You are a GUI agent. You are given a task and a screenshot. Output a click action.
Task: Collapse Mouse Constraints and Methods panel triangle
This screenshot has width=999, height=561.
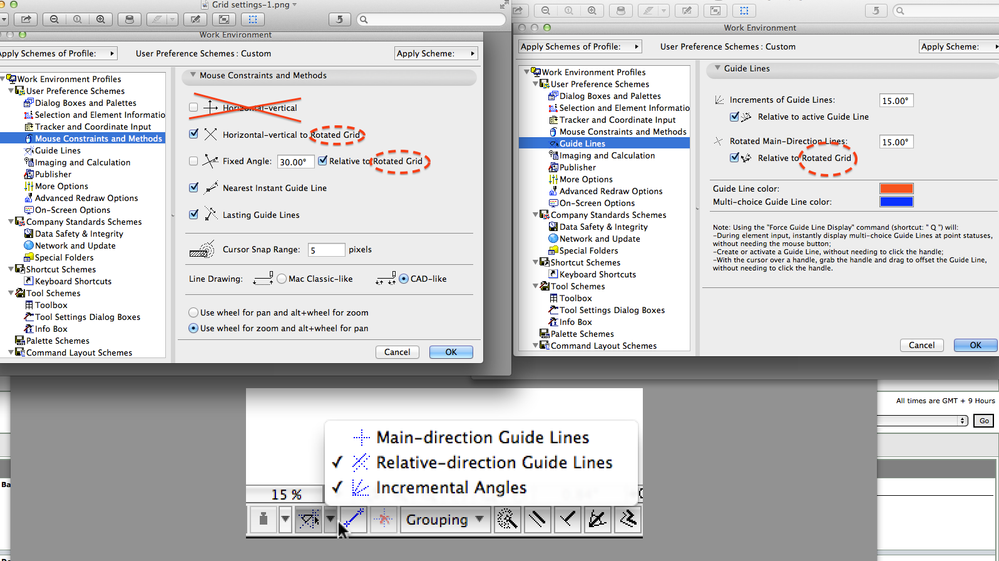pos(192,75)
